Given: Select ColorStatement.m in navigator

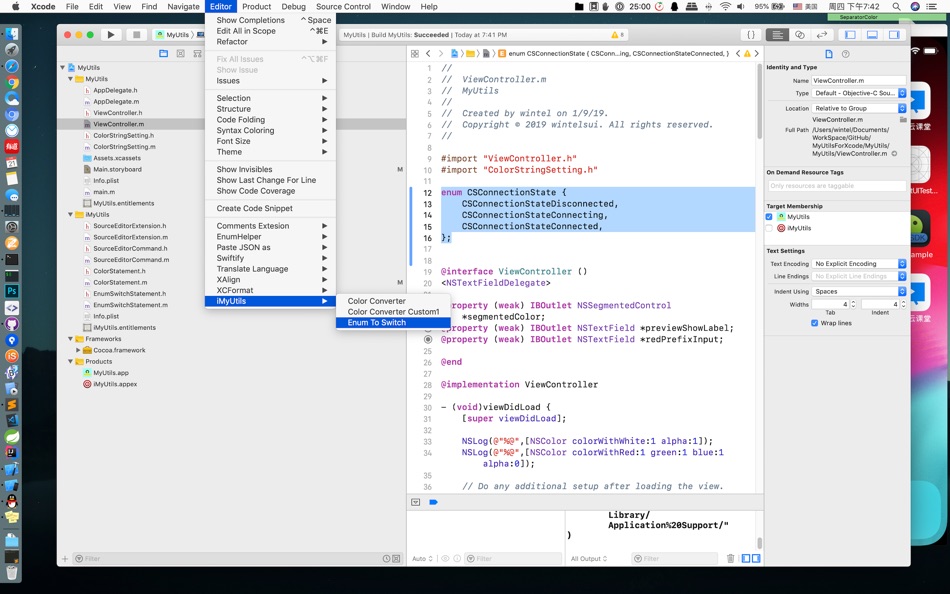Looking at the screenshot, I should click(x=120, y=282).
